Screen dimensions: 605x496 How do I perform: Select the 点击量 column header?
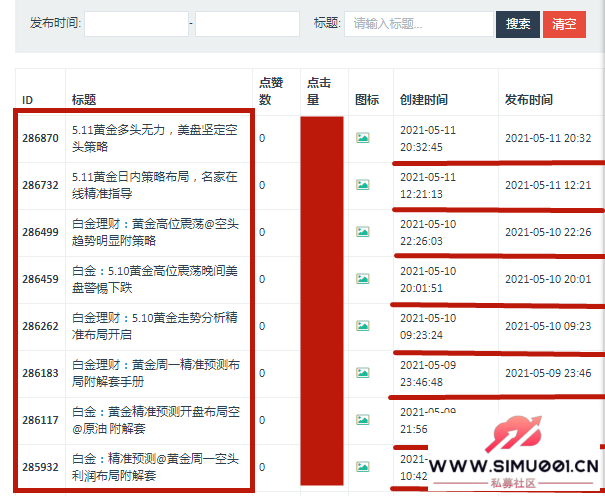click(x=319, y=91)
